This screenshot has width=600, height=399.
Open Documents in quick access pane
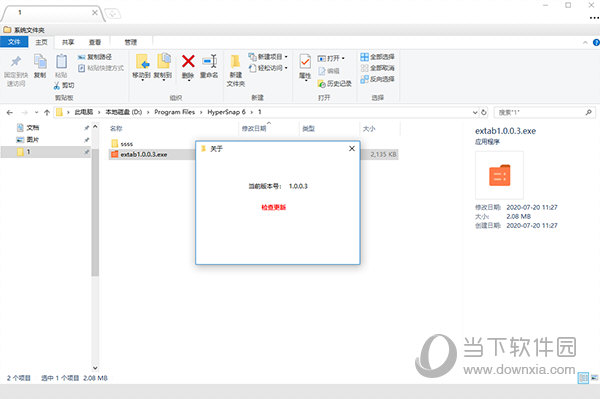33,128
